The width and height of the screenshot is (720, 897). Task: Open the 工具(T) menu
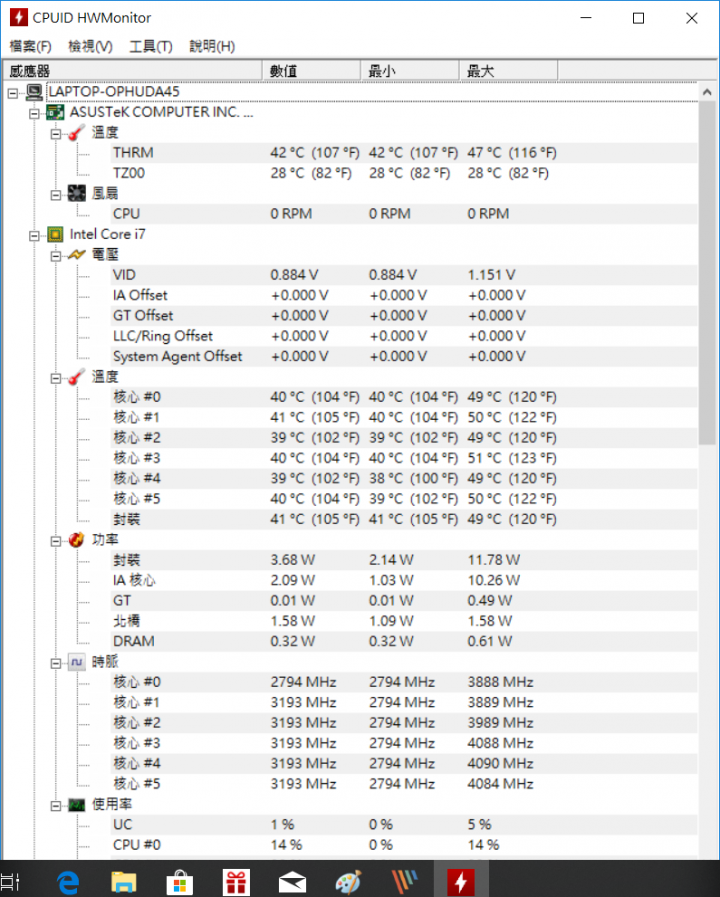151,46
